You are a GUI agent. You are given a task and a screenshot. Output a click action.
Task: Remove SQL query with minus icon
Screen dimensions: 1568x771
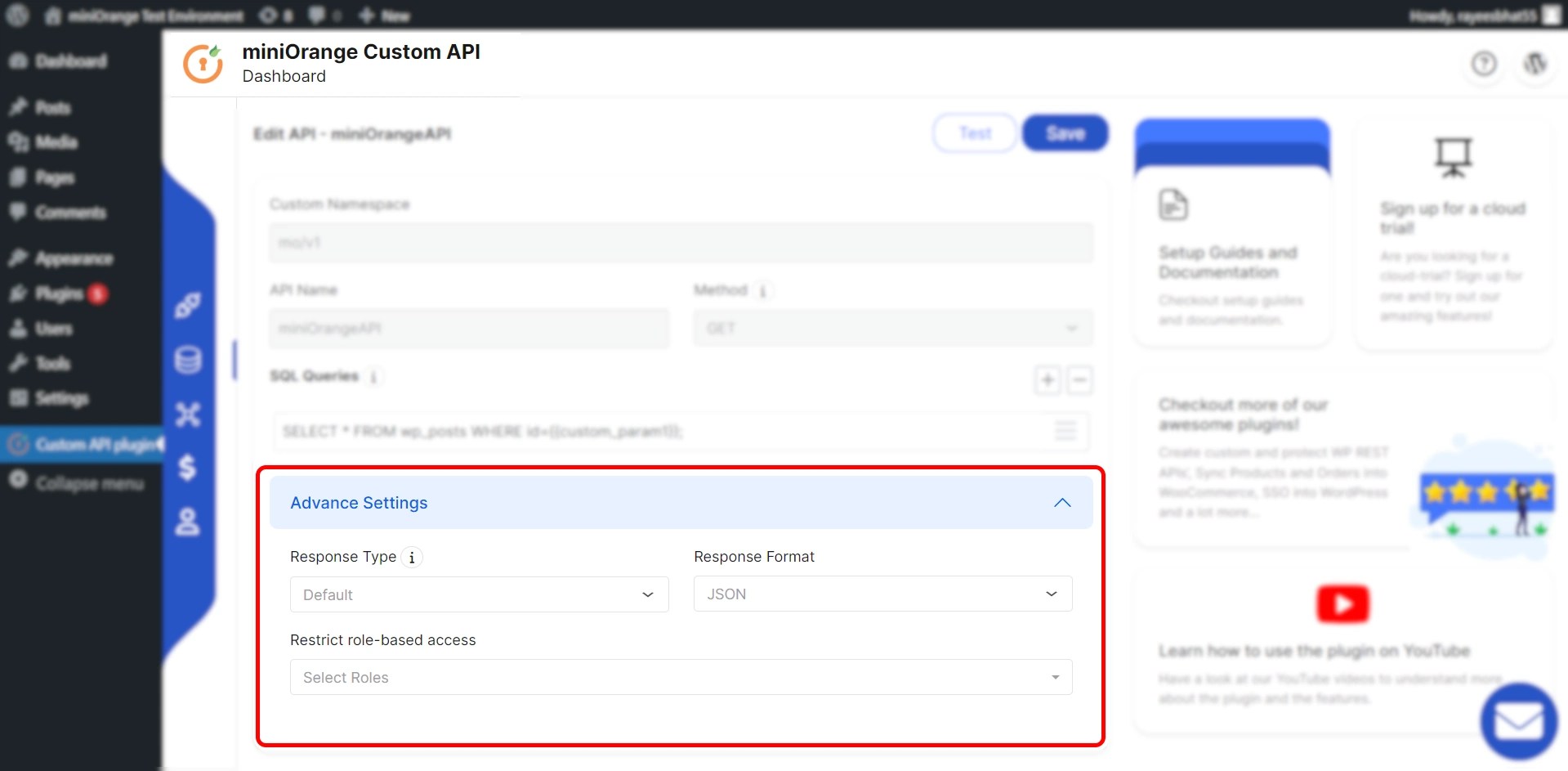pos(1079,379)
